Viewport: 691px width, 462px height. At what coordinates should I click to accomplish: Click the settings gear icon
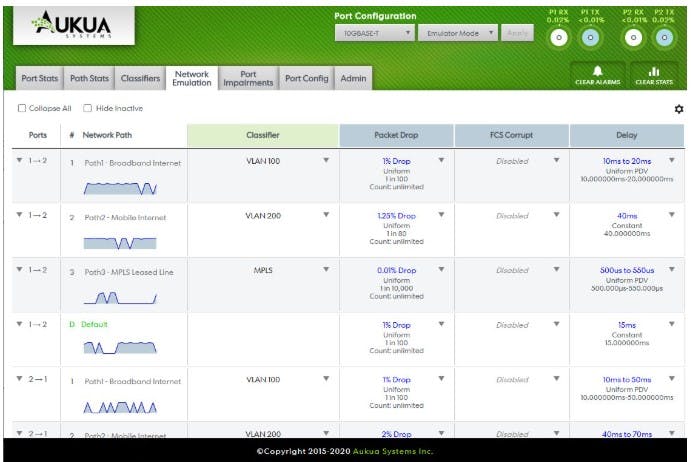point(679,108)
